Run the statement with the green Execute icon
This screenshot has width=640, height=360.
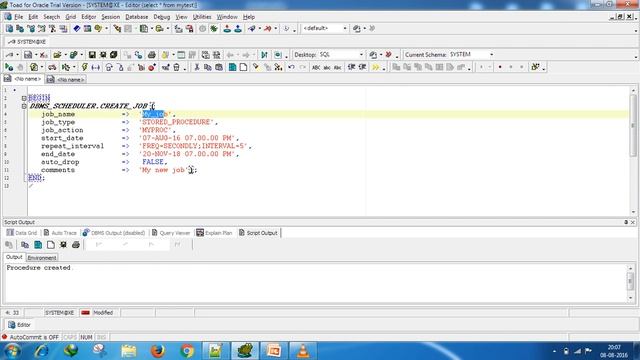click(x=9, y=67)
